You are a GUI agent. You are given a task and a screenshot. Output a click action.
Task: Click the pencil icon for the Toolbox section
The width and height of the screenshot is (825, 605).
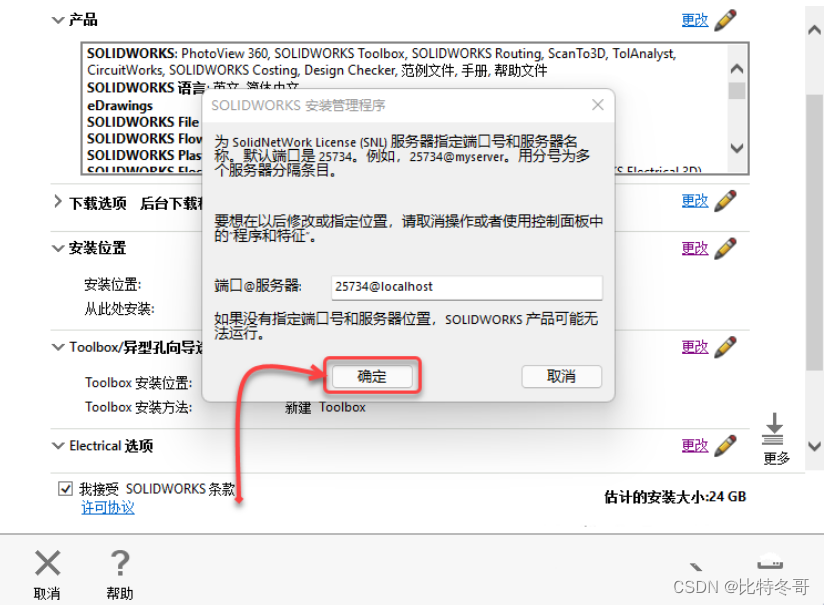pos(726,347)
